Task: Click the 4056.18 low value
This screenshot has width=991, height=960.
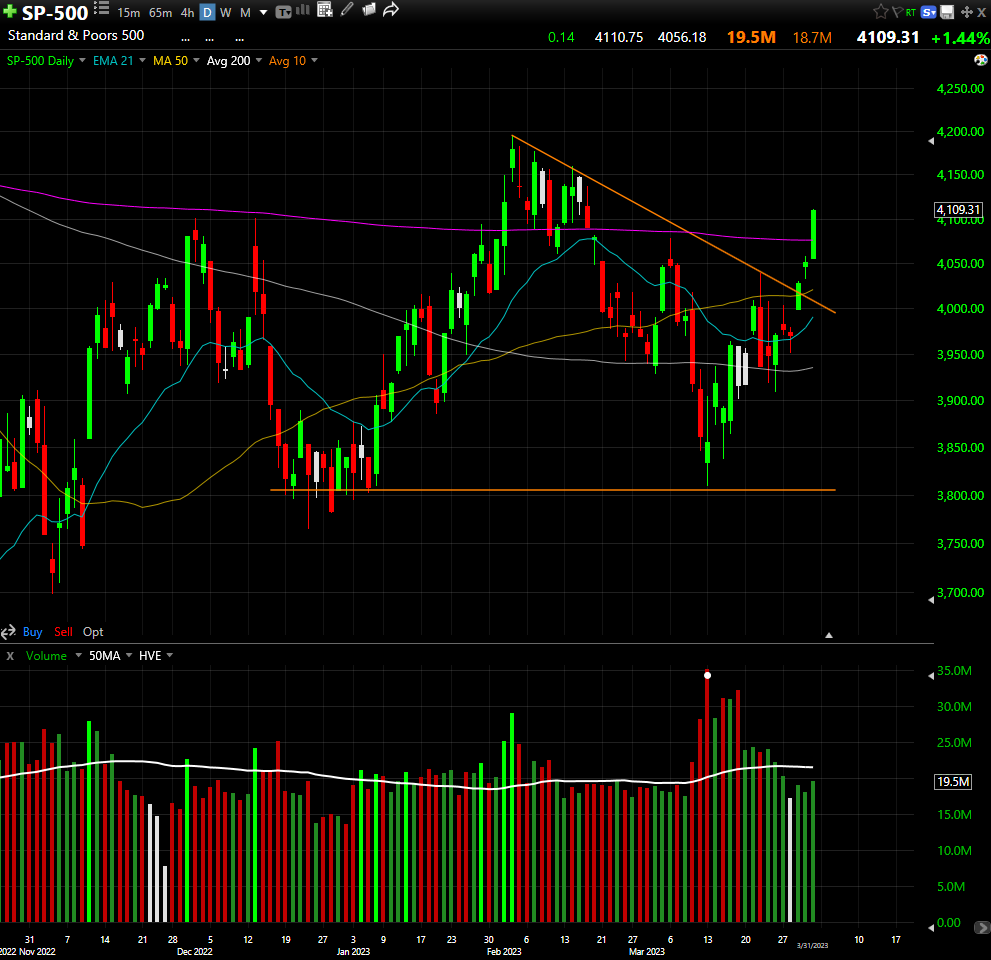Action: click(682, 37)
